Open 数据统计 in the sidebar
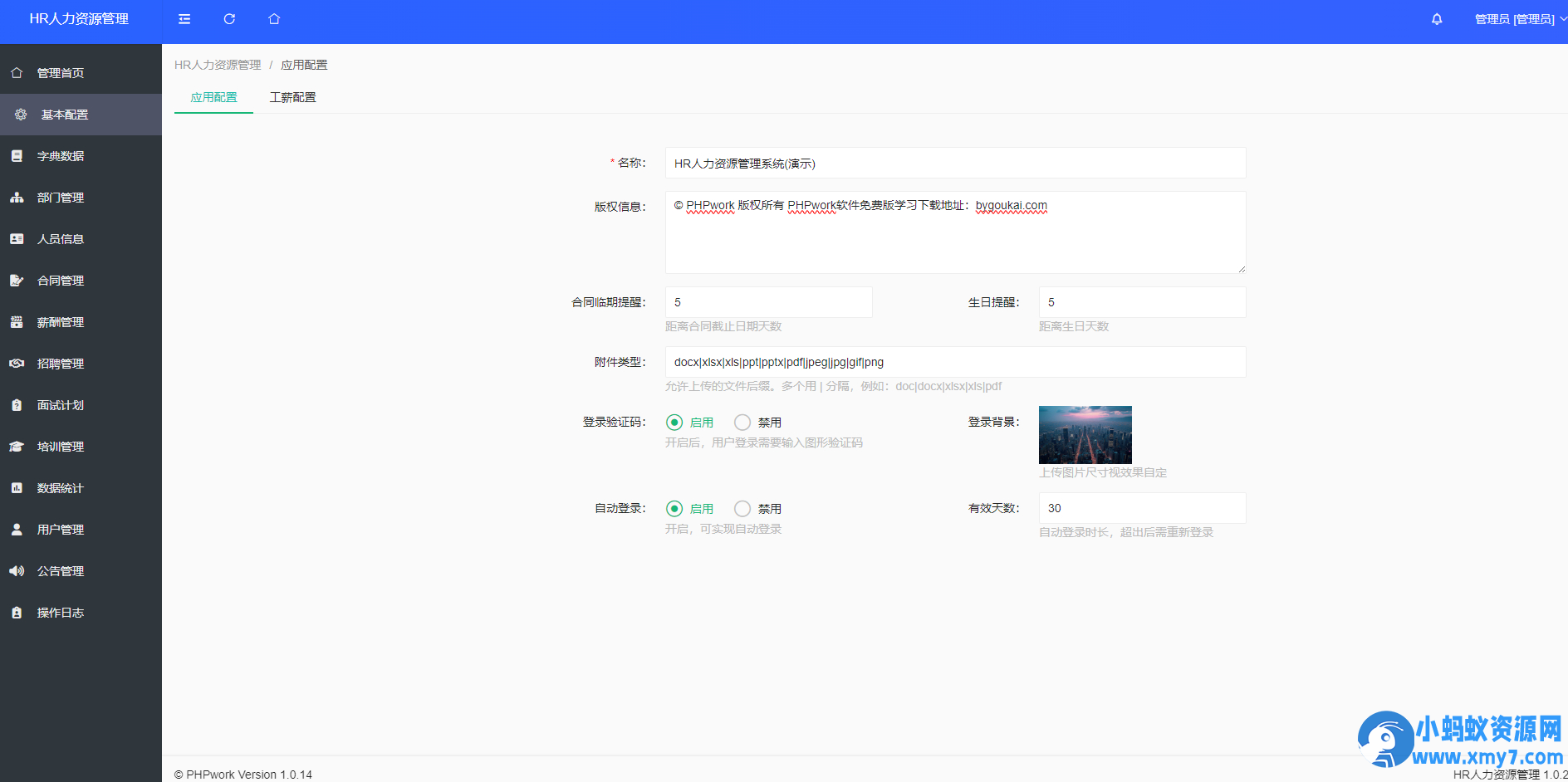The image size is (1568, 782). tap(60, 488)
